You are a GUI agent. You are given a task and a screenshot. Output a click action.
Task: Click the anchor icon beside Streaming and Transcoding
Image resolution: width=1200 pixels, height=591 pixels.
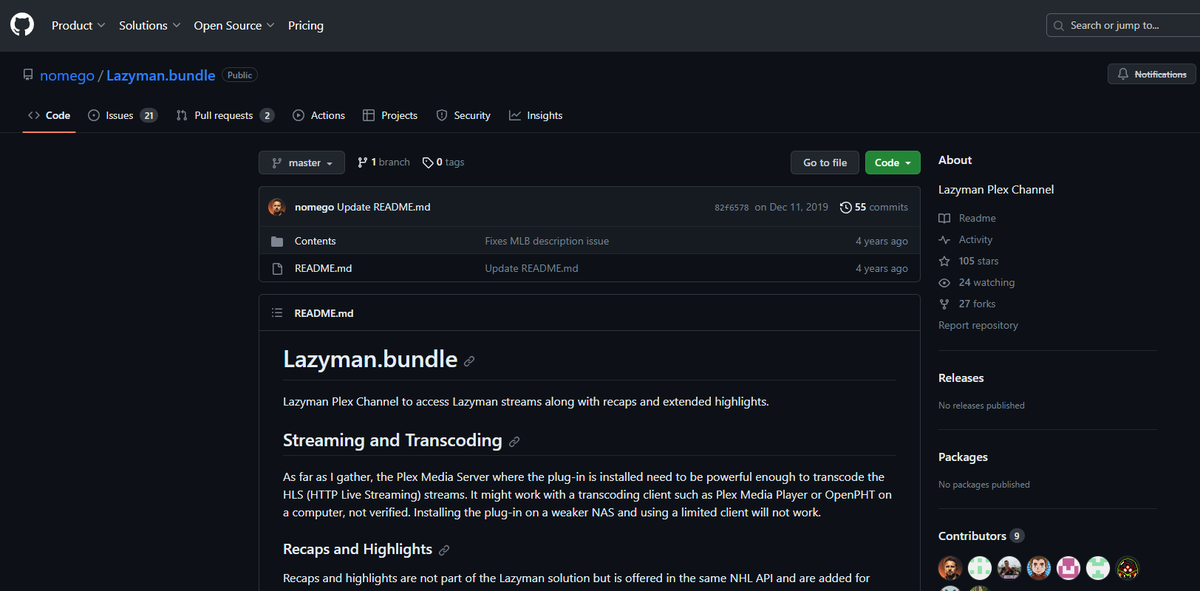point(514,442)
